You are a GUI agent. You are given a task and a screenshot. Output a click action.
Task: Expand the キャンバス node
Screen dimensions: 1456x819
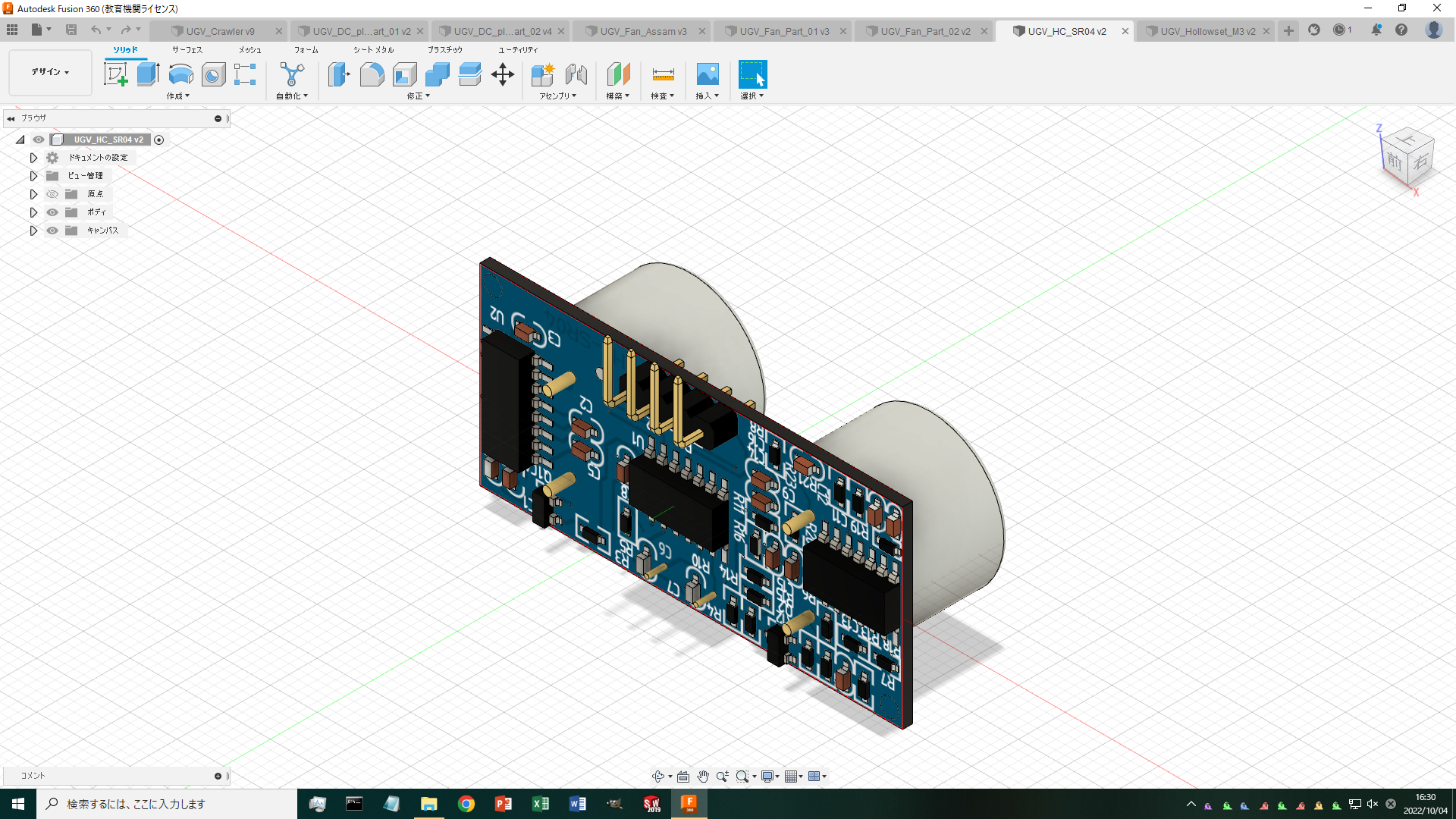(x=33, y=231)
